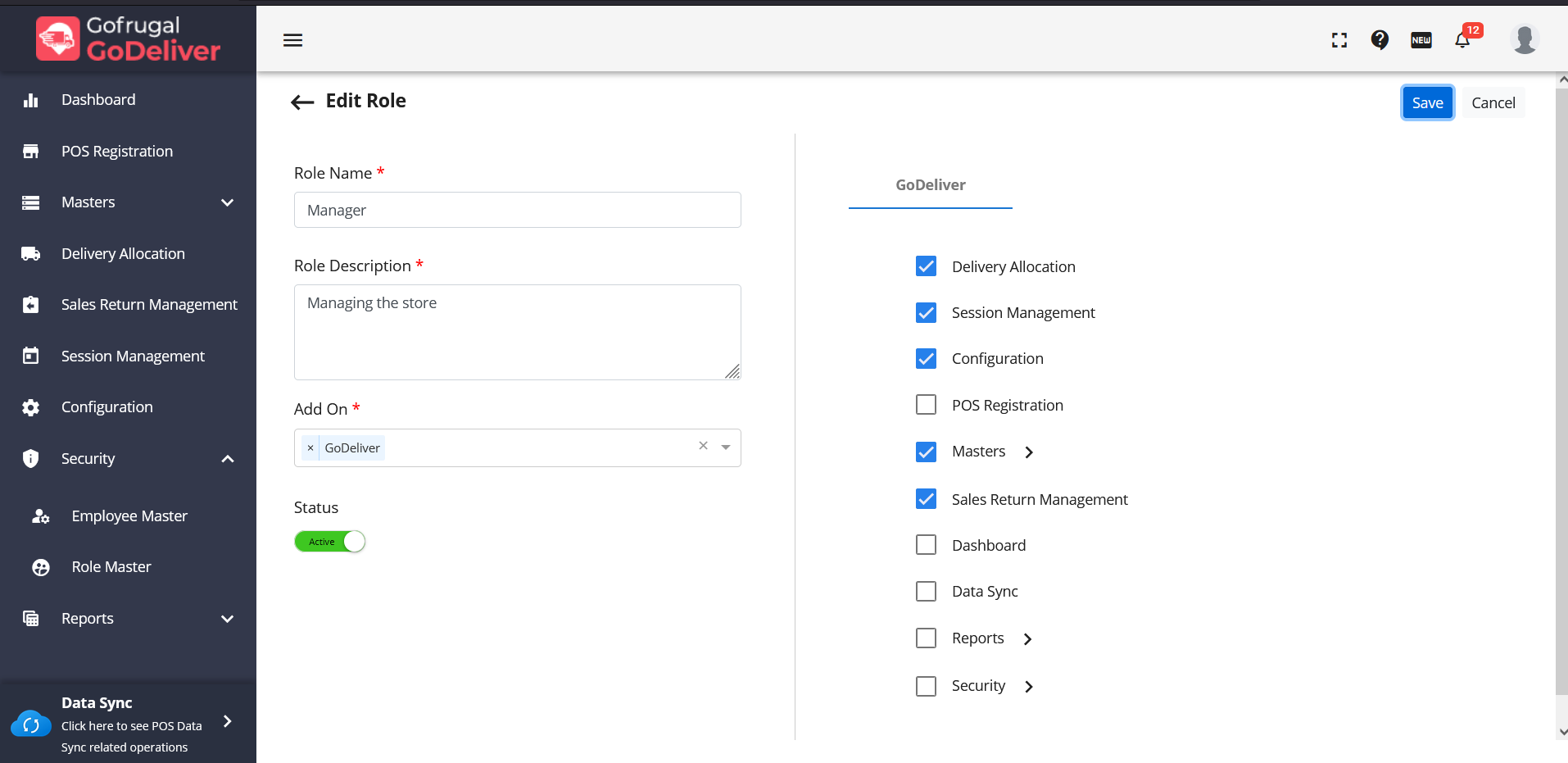This screenshot has height=763, width=1568.
Task: Collapse the Security sidebar menu
Action: [228, 459]
